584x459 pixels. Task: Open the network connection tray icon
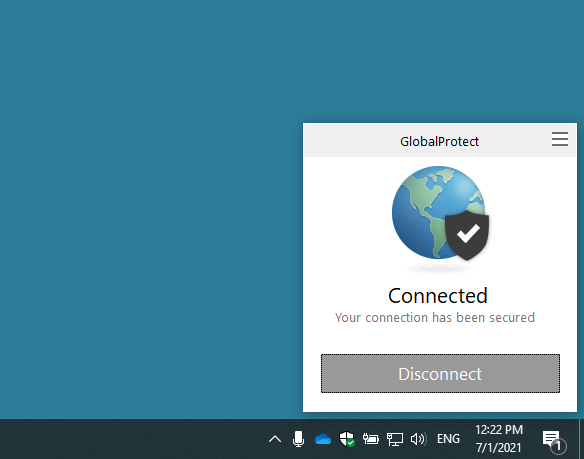(x=395, y=439)
